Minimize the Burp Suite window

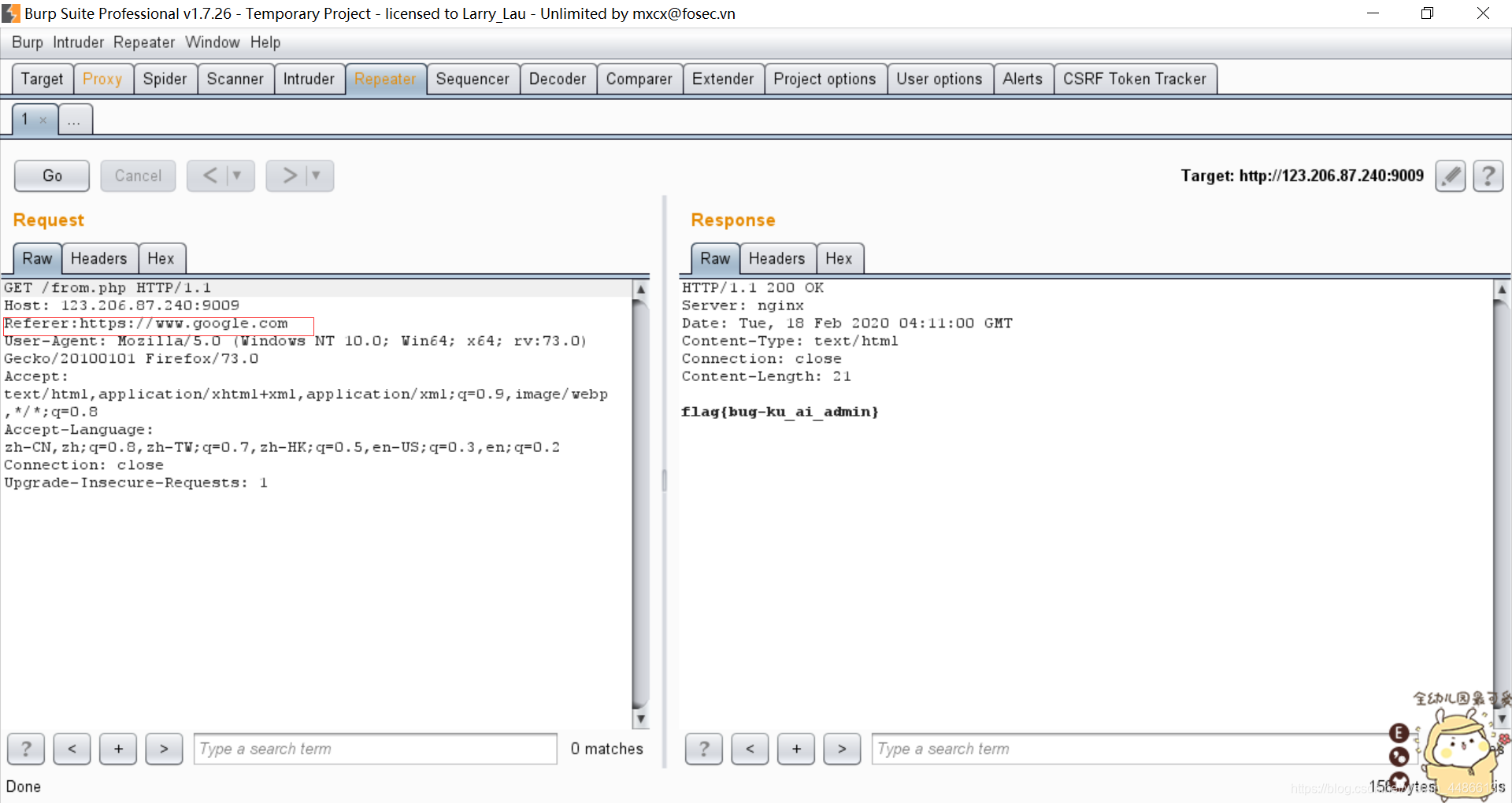tap(1373, 13)
